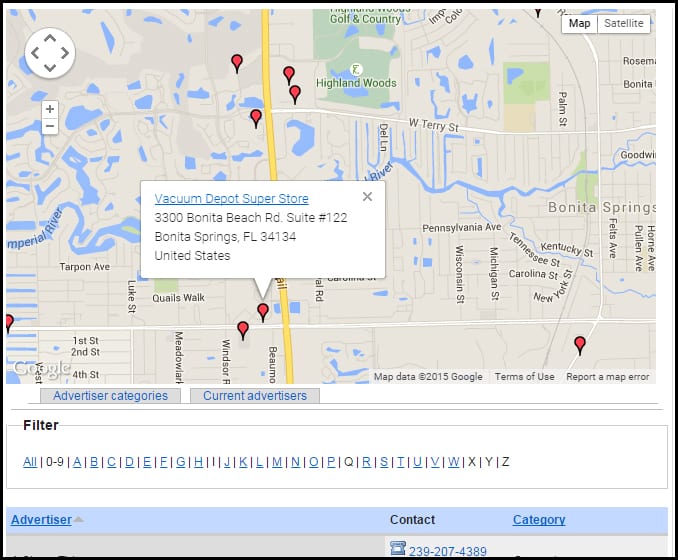Select red marker at bottom right of map

coord(580,346)
